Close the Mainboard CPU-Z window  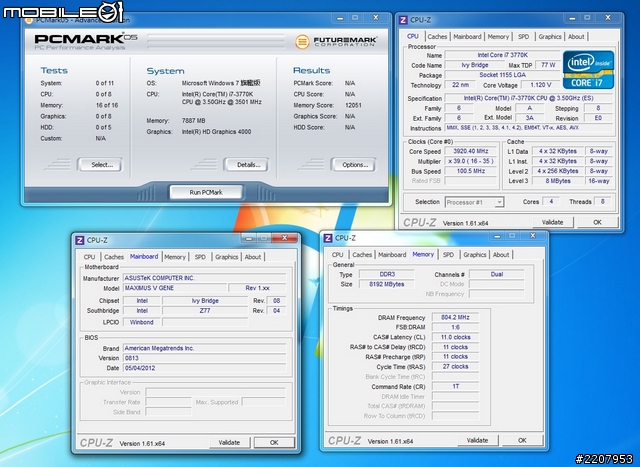285,238
